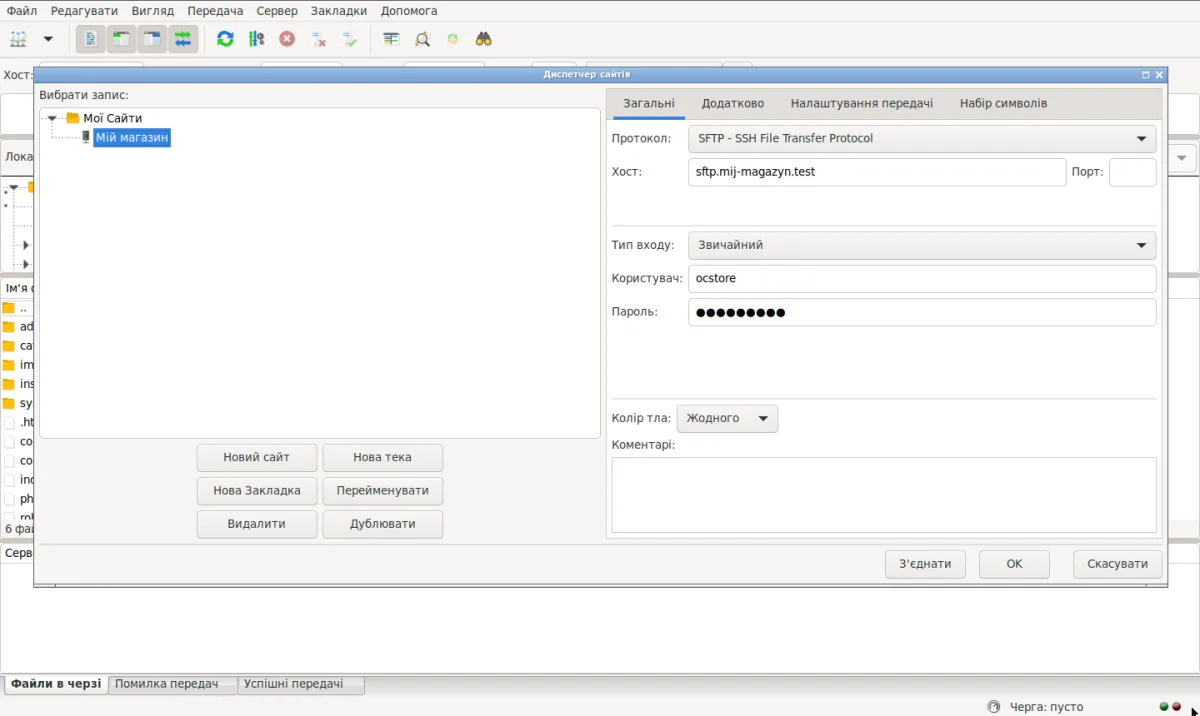The image size is (1200, 716).
Task: Click into the Порт field
Action: 1133,172
